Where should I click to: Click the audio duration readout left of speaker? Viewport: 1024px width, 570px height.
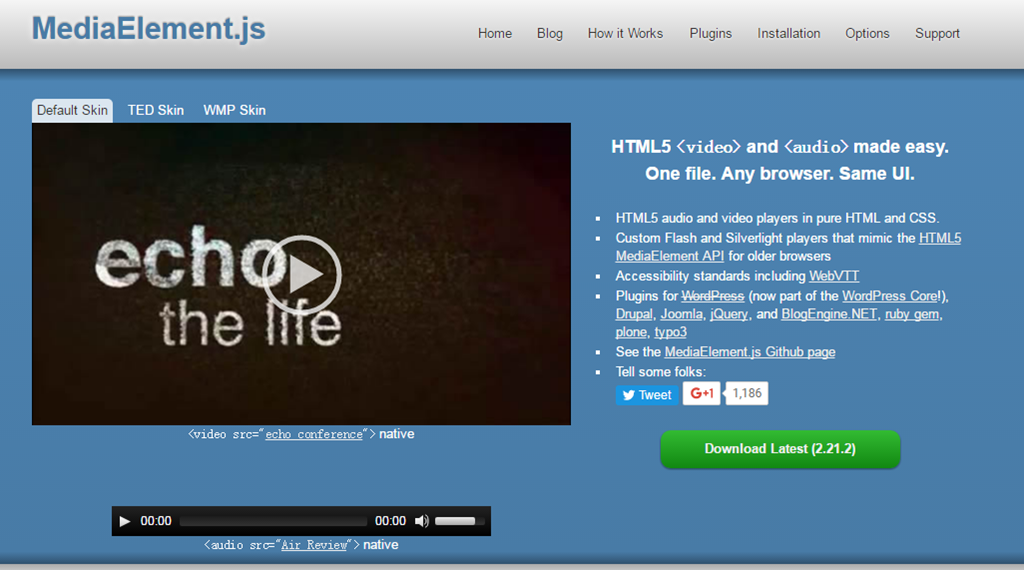pyautogui.click(x=390, y=521)
